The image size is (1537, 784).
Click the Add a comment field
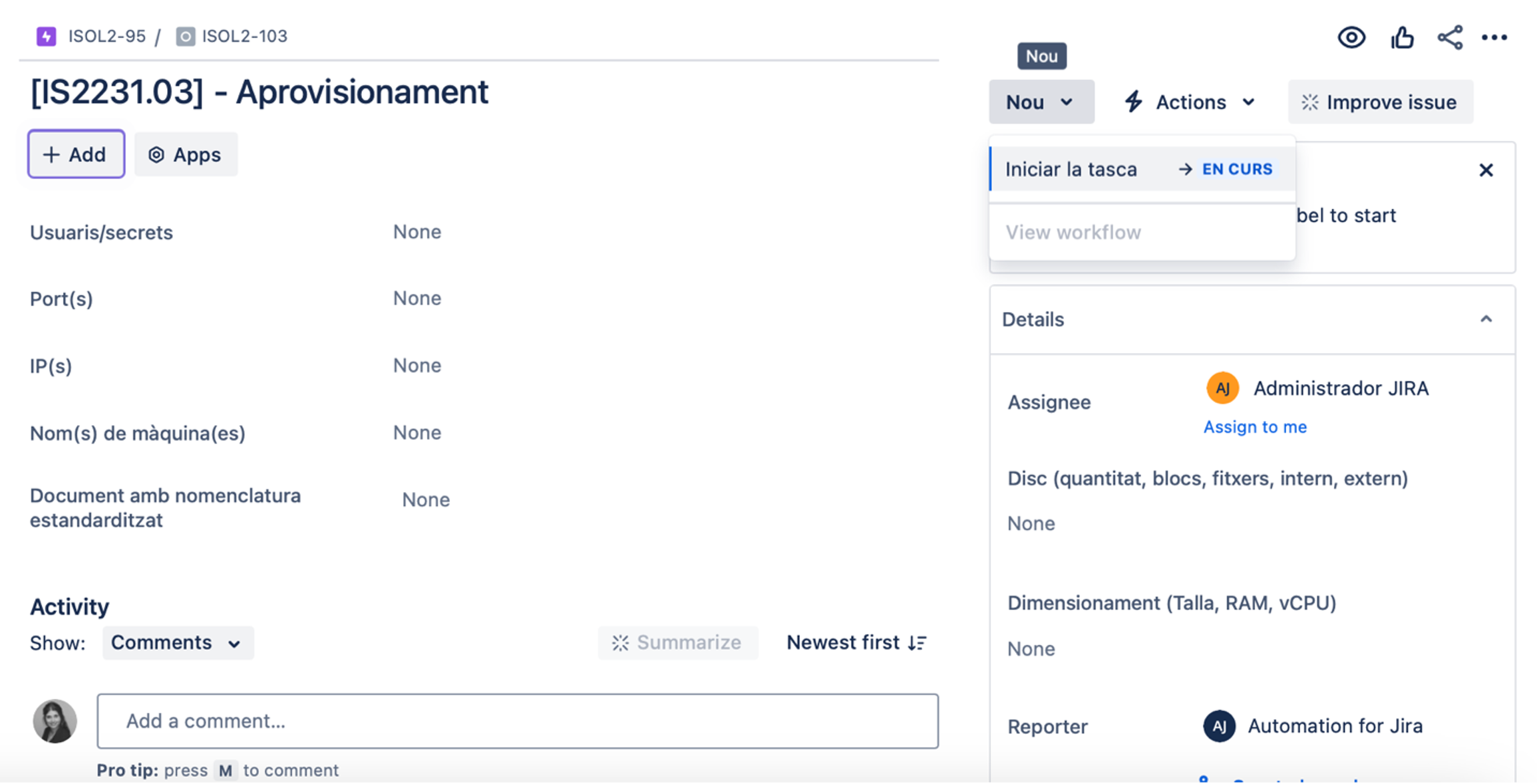517,721
